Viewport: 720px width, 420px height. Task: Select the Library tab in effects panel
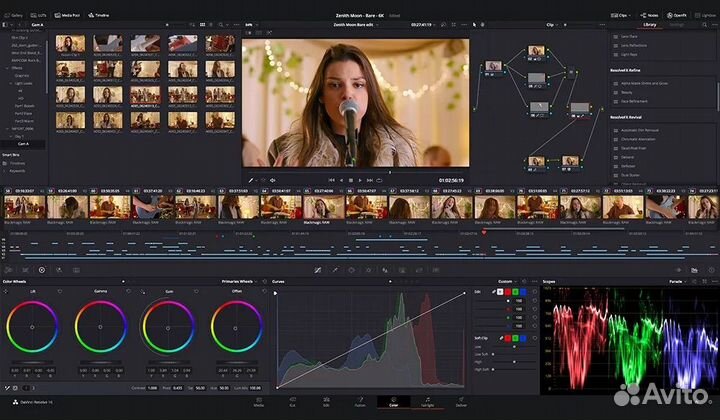point(650,24)
